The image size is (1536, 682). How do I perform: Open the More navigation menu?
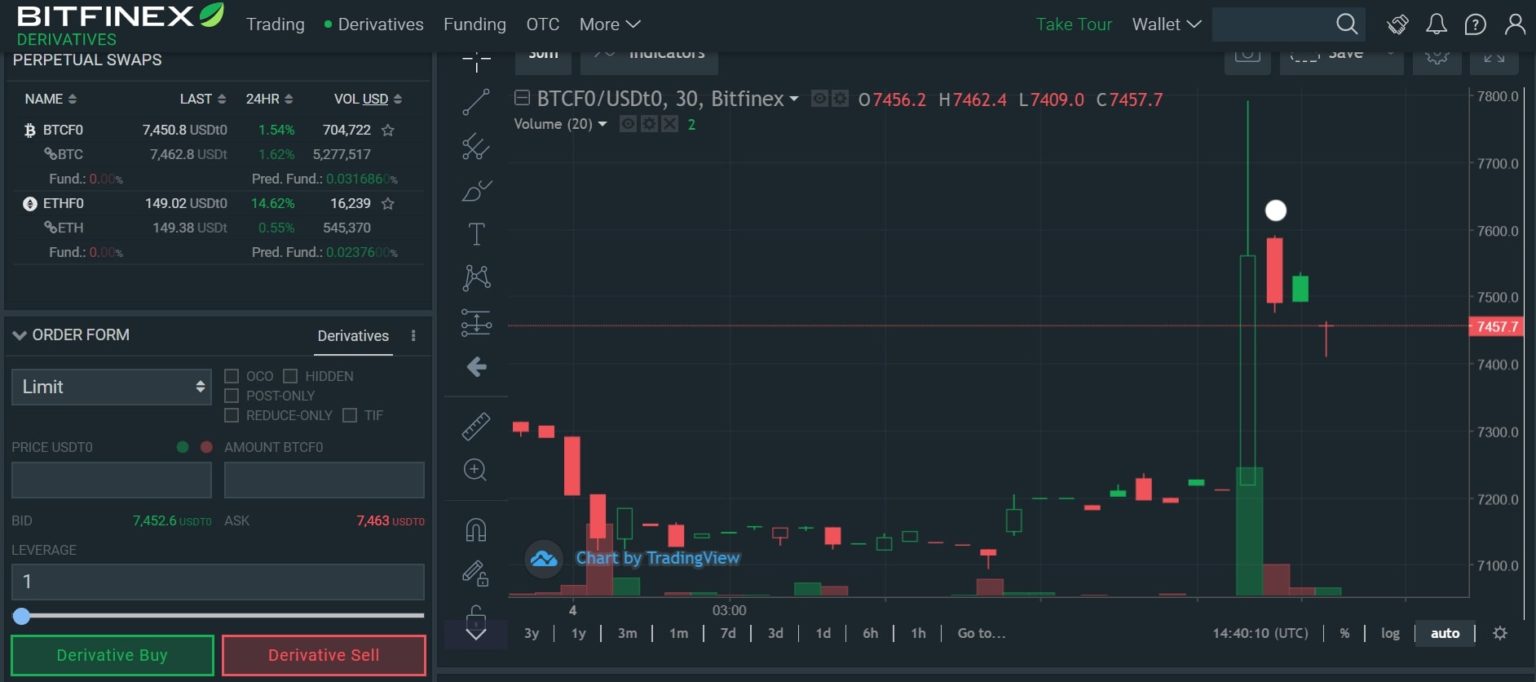[x=608, y=24]
